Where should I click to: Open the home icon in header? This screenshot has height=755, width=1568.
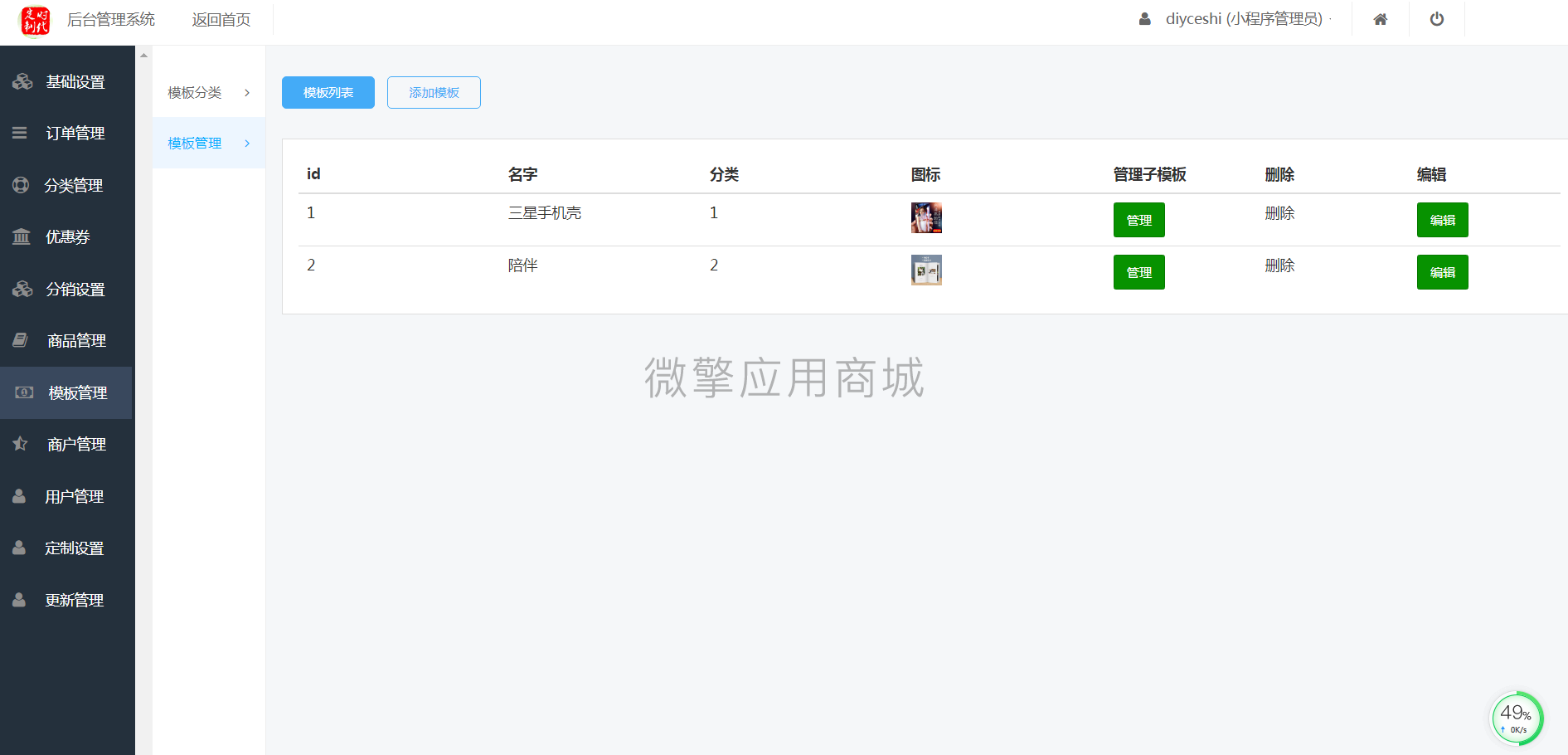[1381, 19]
